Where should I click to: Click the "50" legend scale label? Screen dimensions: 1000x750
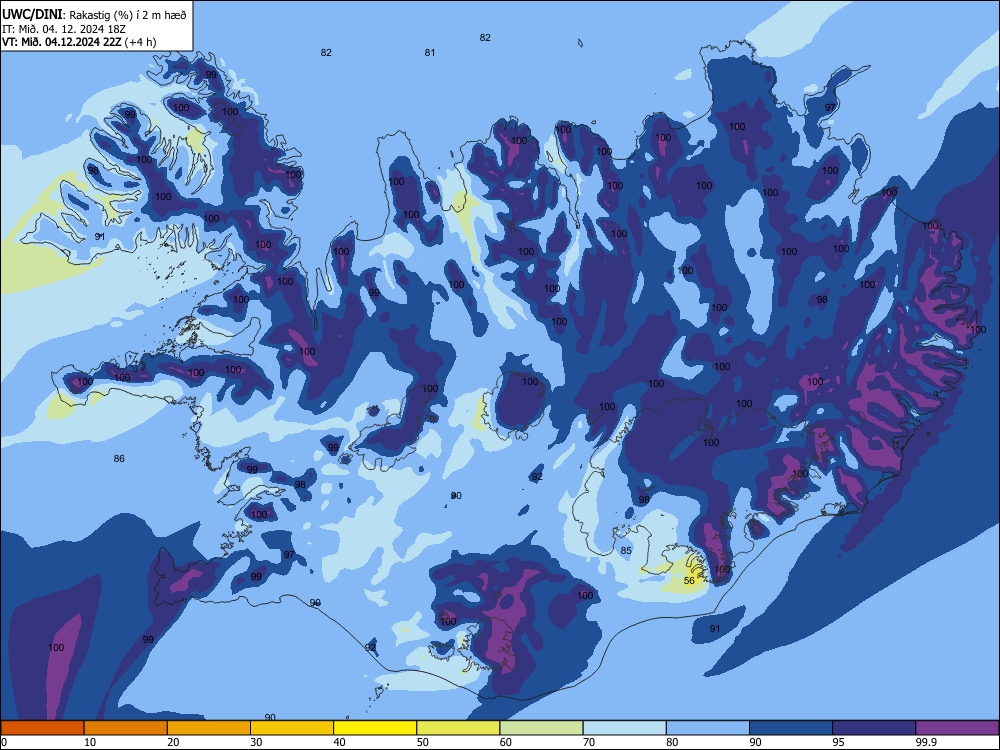tap(423, 742)
